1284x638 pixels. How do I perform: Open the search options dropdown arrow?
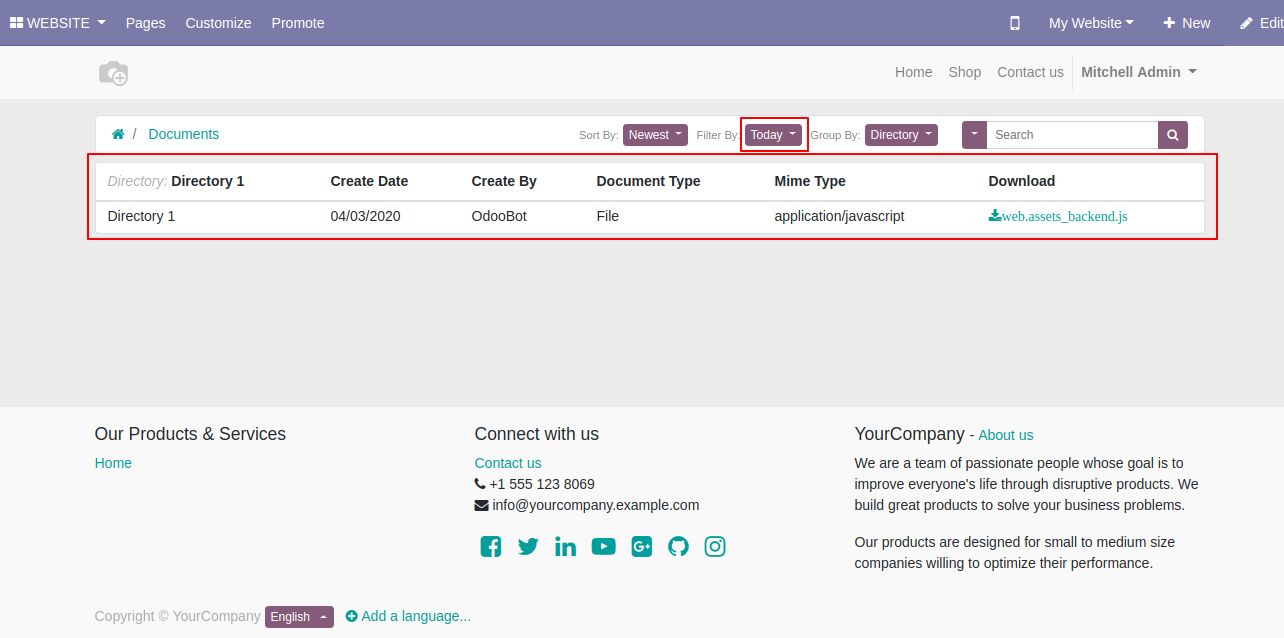(x=974, y=135)
